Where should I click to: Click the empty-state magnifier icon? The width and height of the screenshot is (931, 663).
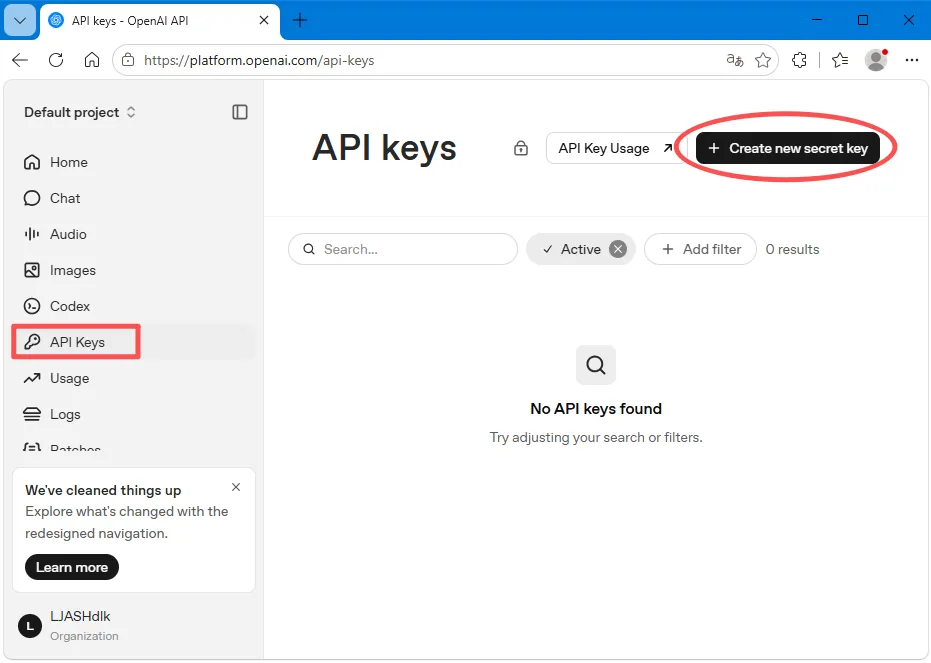coord(596,364)
